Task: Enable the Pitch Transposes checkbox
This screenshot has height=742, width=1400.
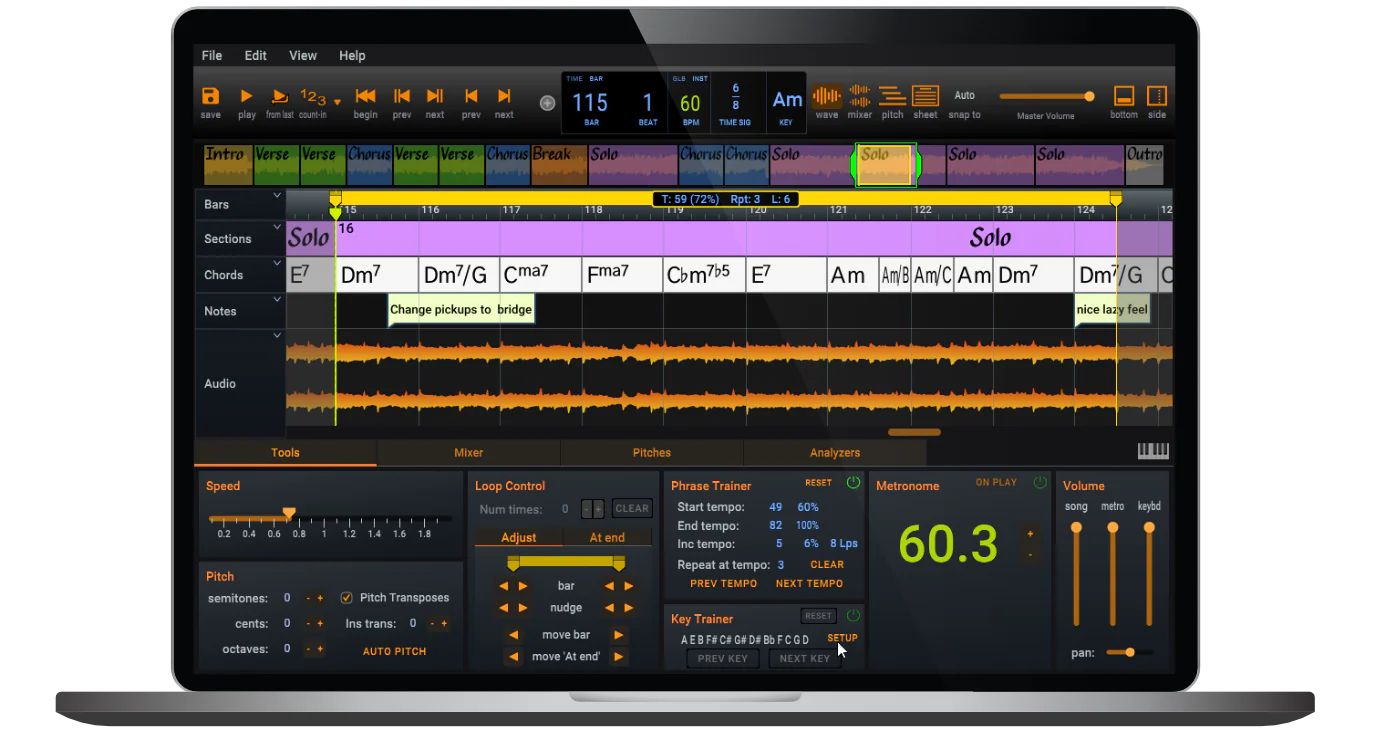Action: pos(347,598)
